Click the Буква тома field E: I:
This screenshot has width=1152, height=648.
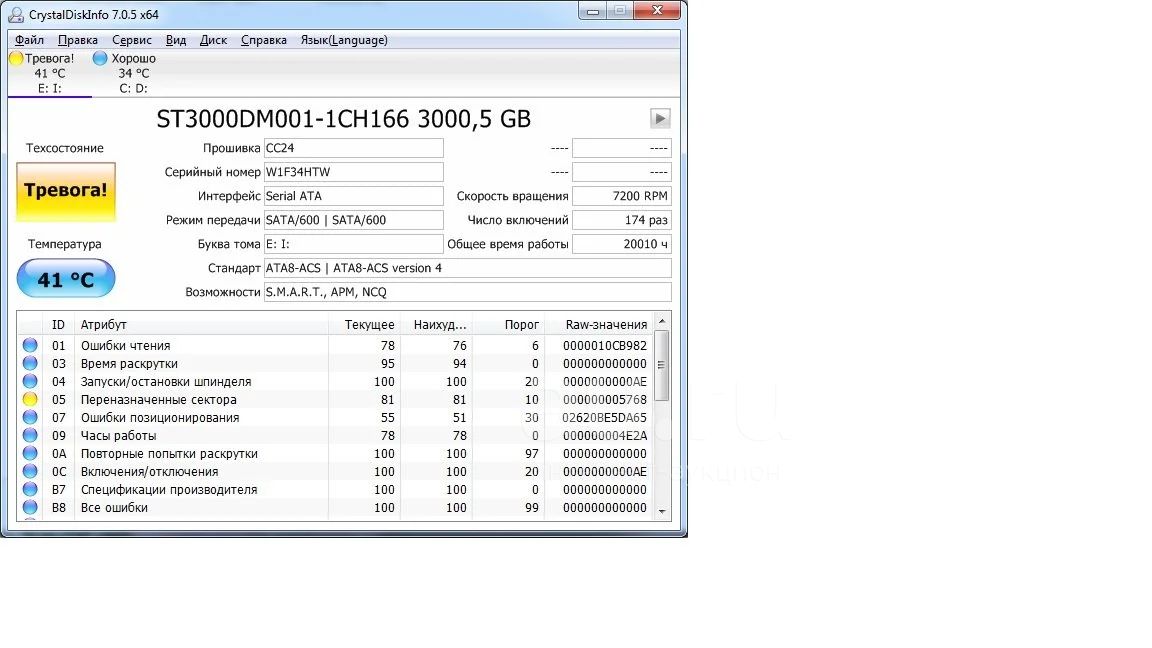click(x=353, y=244)
